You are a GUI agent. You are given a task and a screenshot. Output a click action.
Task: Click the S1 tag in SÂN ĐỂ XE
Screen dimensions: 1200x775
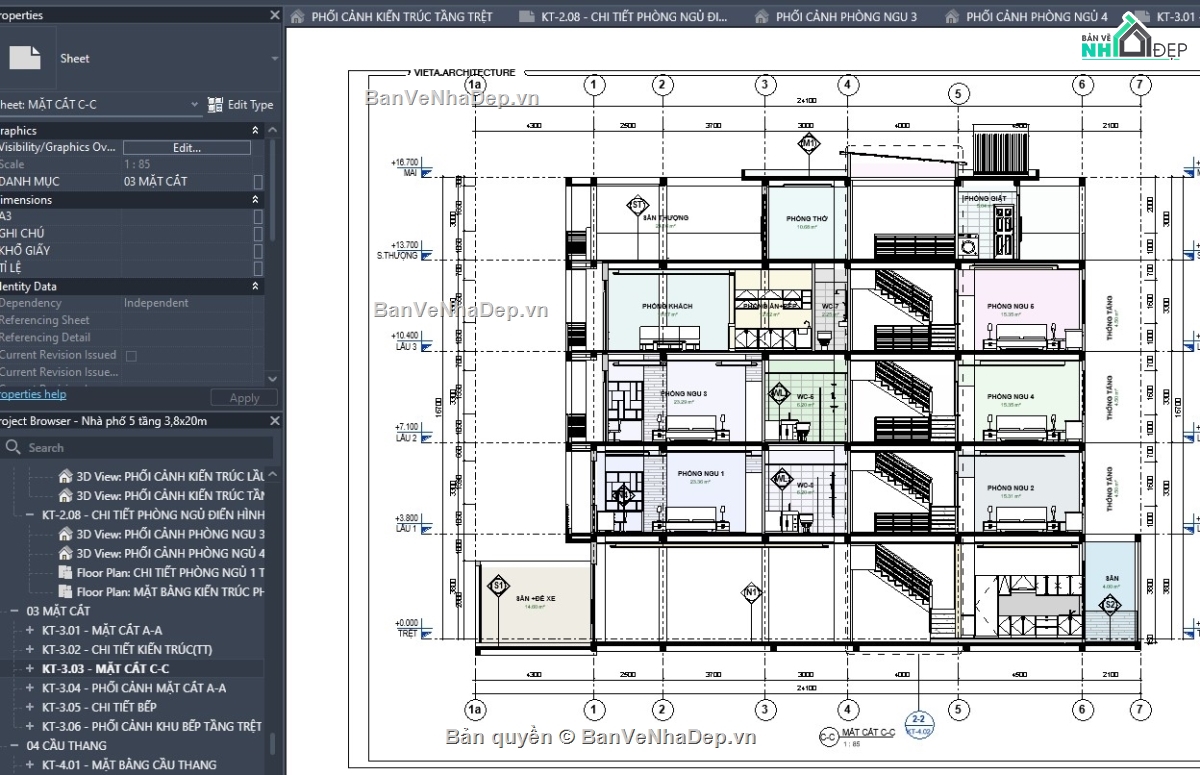(497, 586)
